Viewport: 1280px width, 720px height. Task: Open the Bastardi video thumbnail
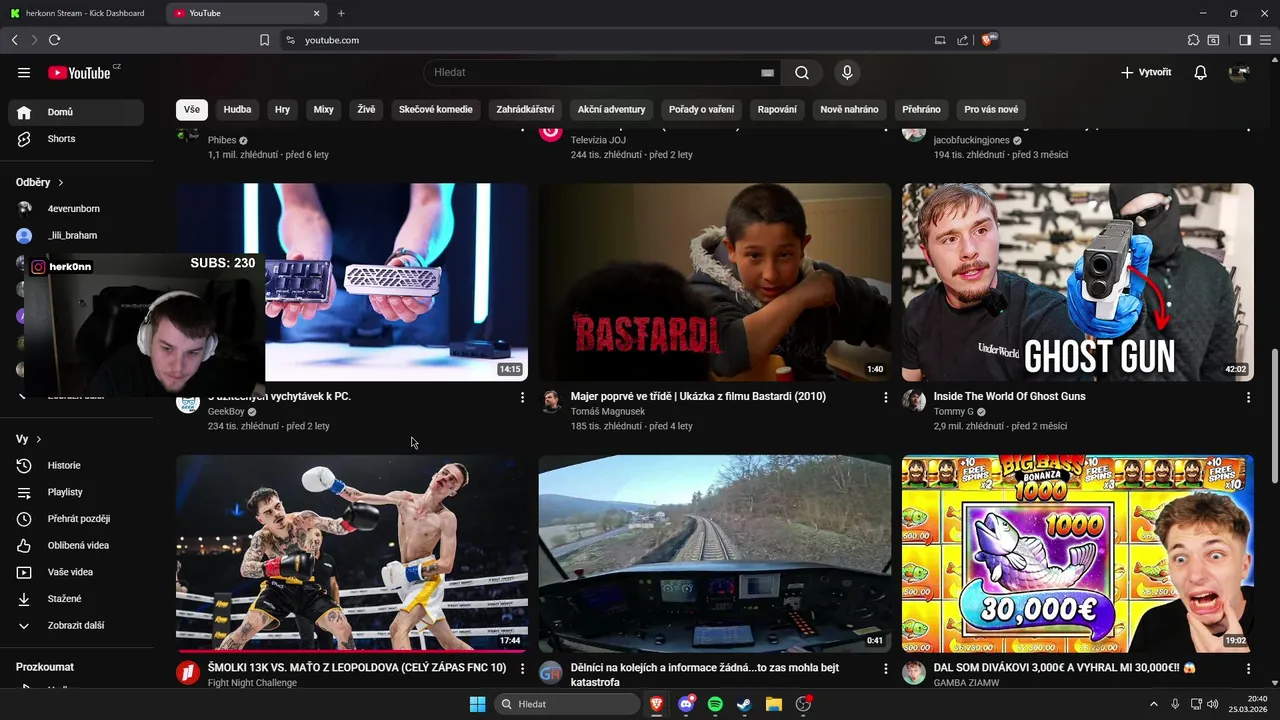pos(714,282)
